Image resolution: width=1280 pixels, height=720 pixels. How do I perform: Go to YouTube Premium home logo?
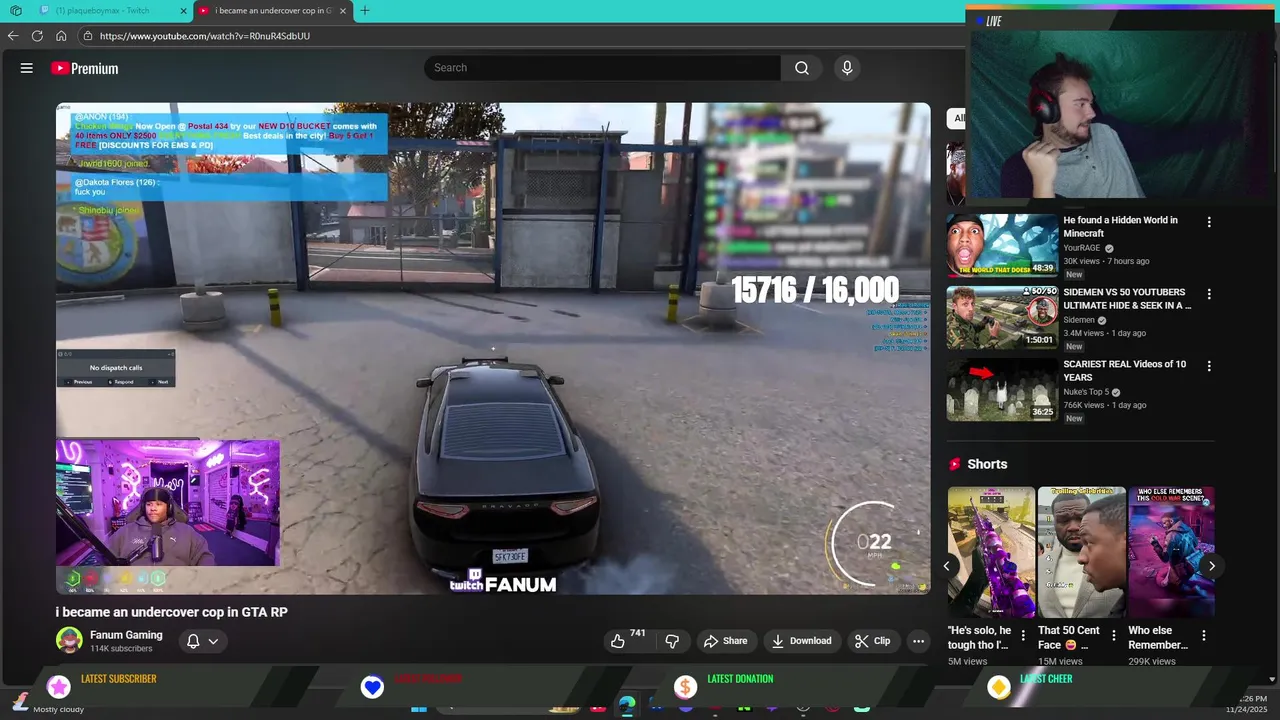pos(85,68)
